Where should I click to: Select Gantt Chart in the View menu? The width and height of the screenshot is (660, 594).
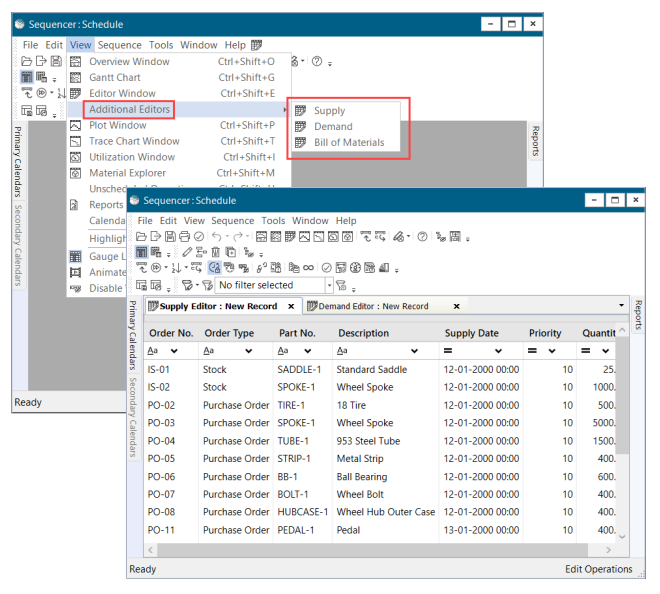tap(178, 77)
